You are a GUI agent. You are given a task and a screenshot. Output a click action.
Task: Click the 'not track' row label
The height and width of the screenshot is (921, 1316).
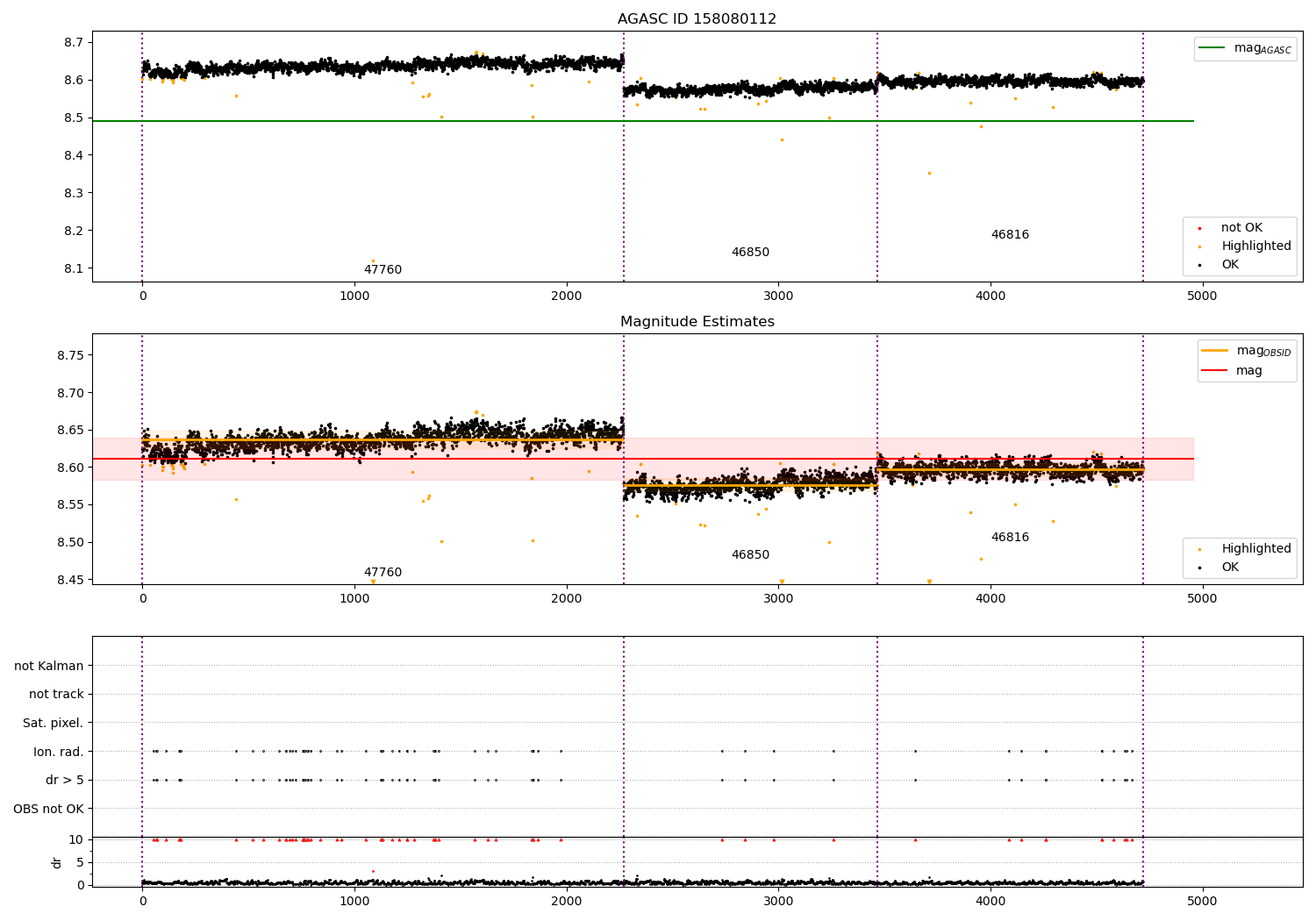[56, 695]
